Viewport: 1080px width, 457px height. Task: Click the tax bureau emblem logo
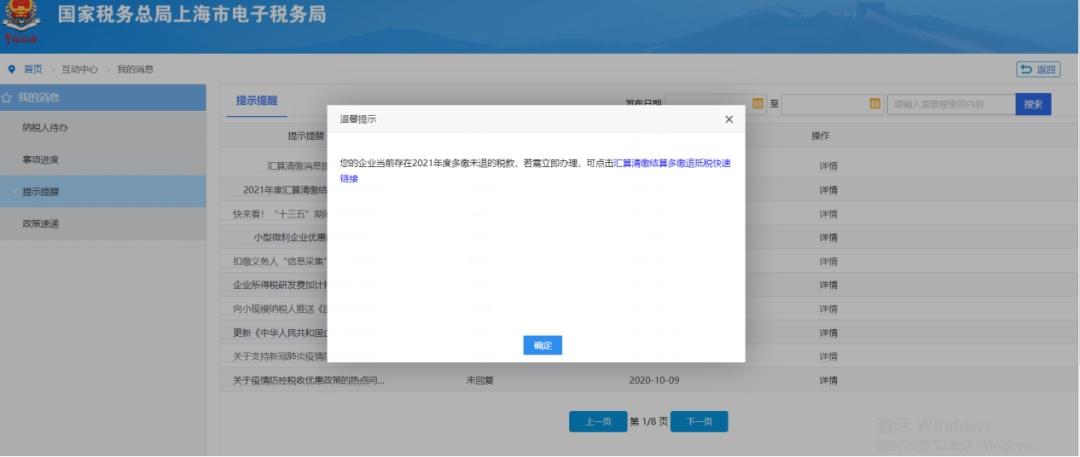click(x=21, y=24)
